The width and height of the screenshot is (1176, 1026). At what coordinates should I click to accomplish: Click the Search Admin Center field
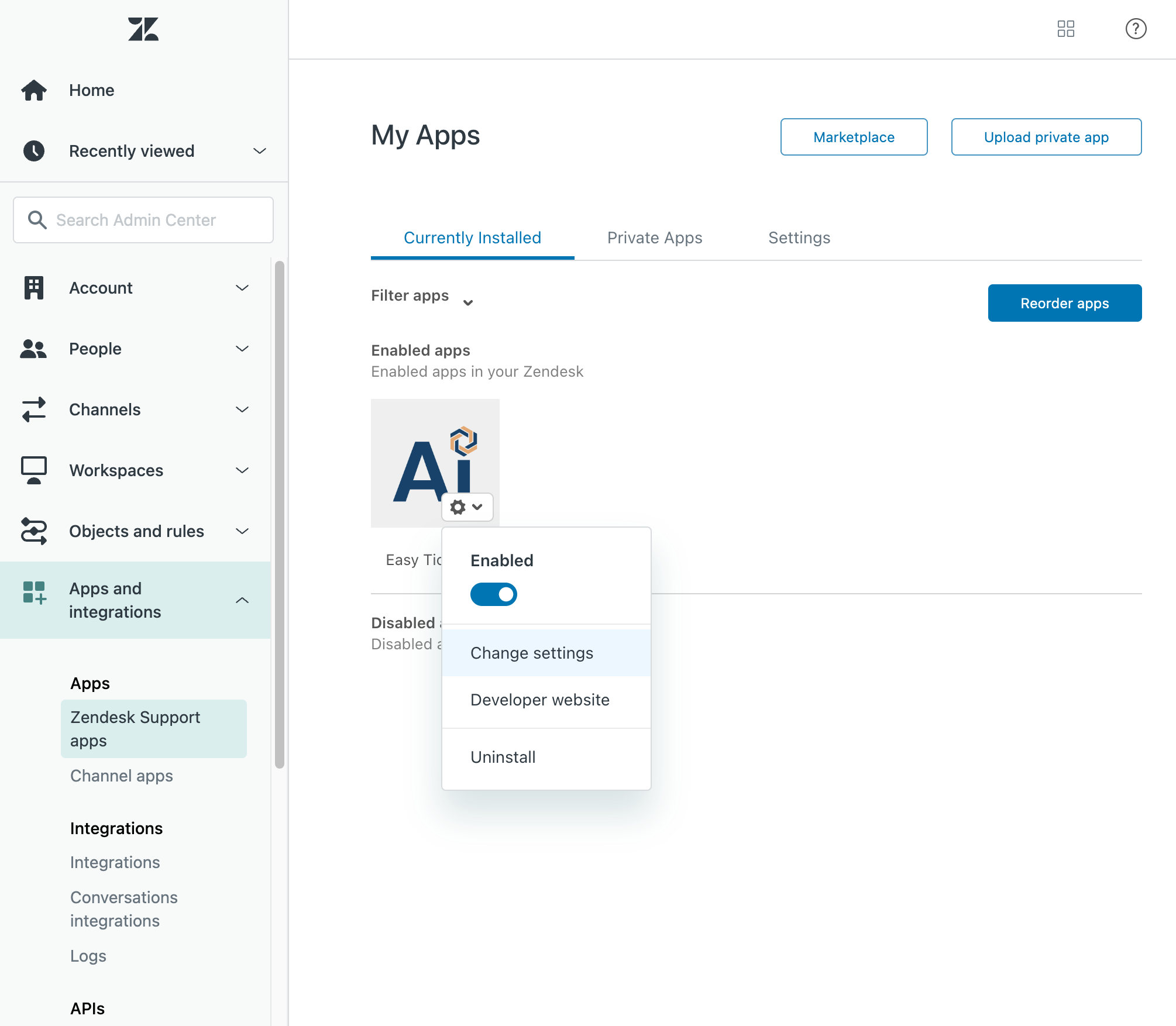143,220
